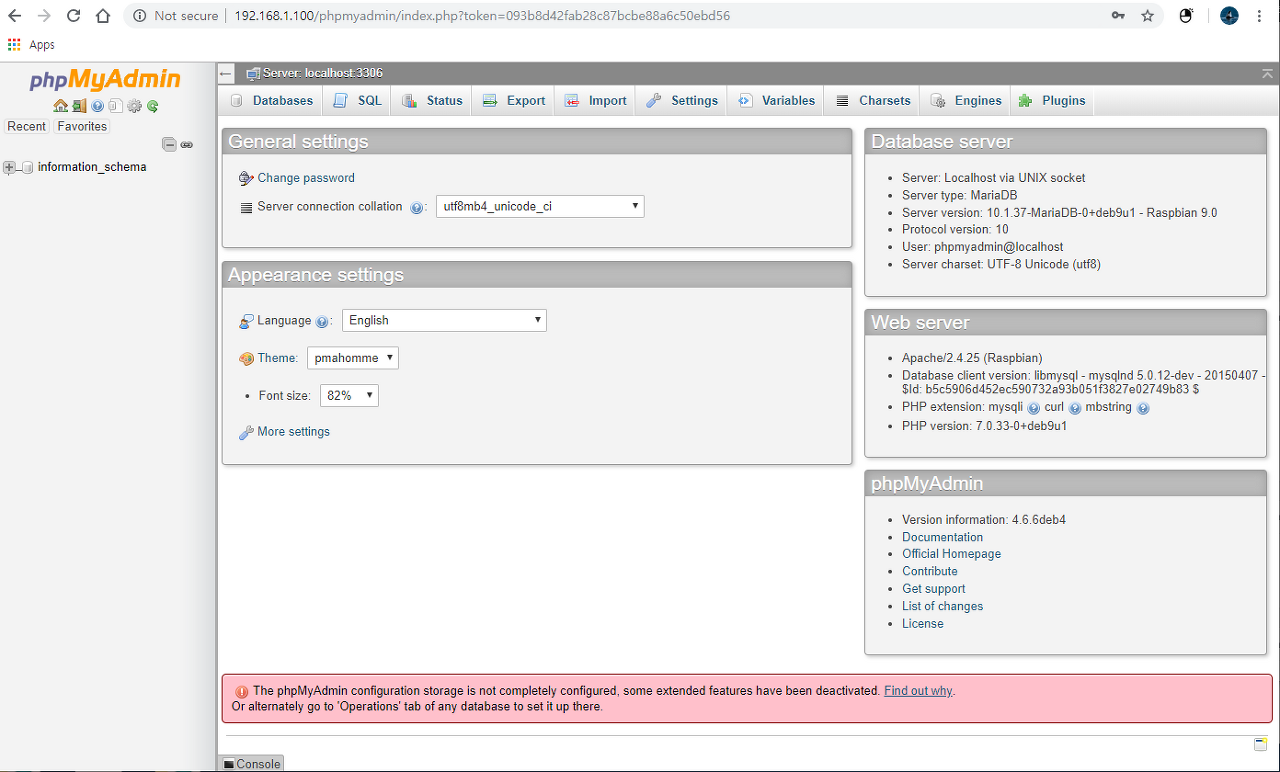Open the MariaDB documentation page icon in sidebar
Screen dimensions: 1280x772
[115, 106]
